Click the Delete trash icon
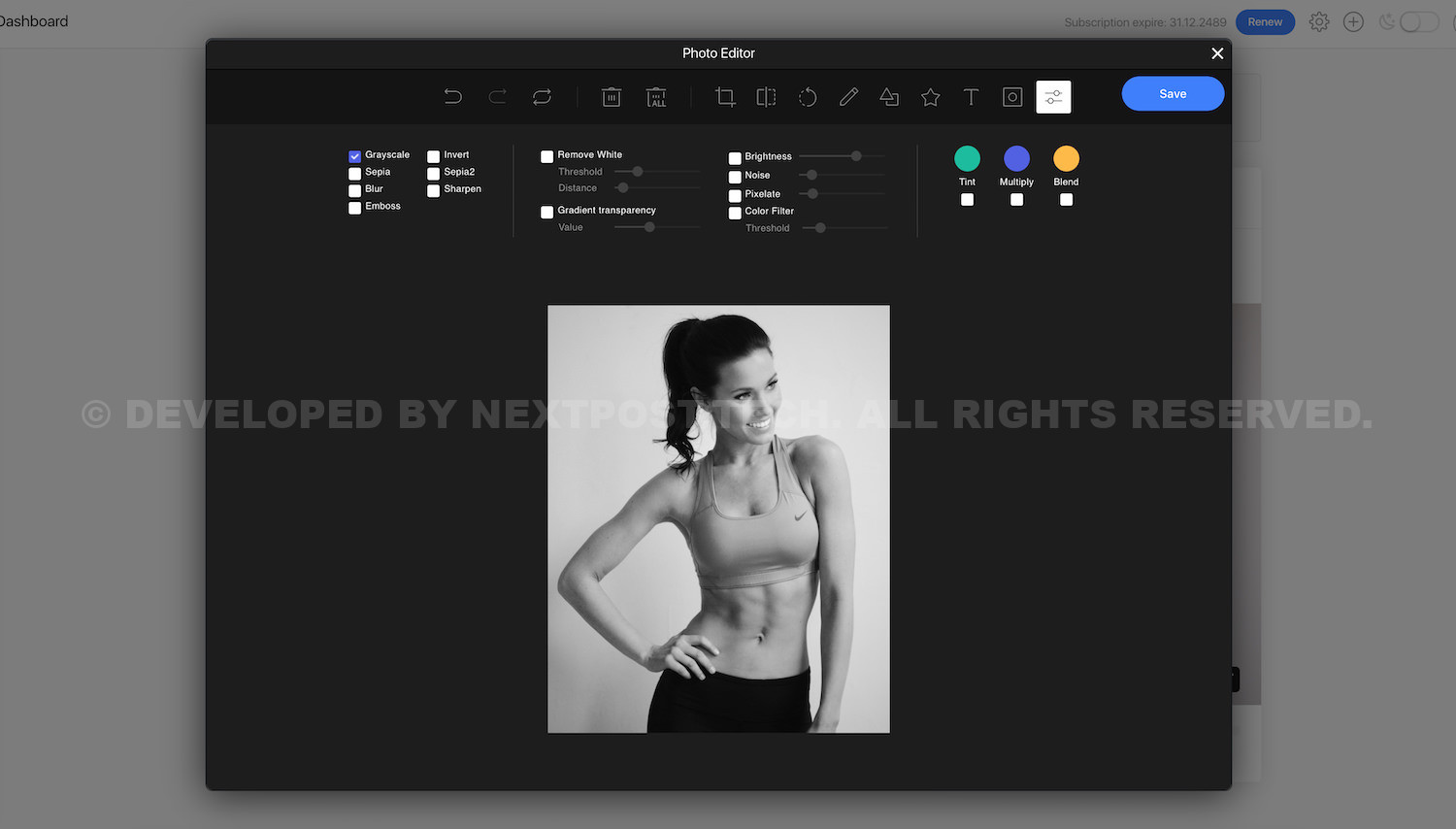Viewport: 1456px width, 829px height. pyautogui.click(x=612, y=96)
